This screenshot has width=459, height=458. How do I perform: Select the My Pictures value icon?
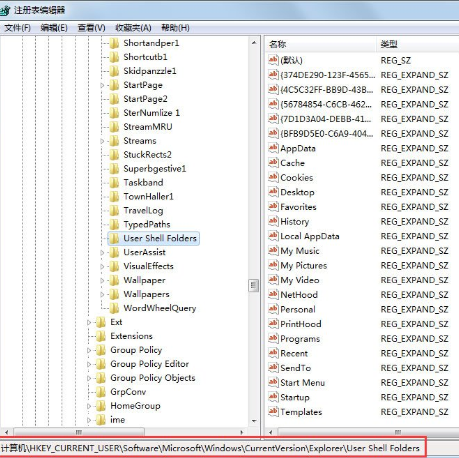point(273,265)
